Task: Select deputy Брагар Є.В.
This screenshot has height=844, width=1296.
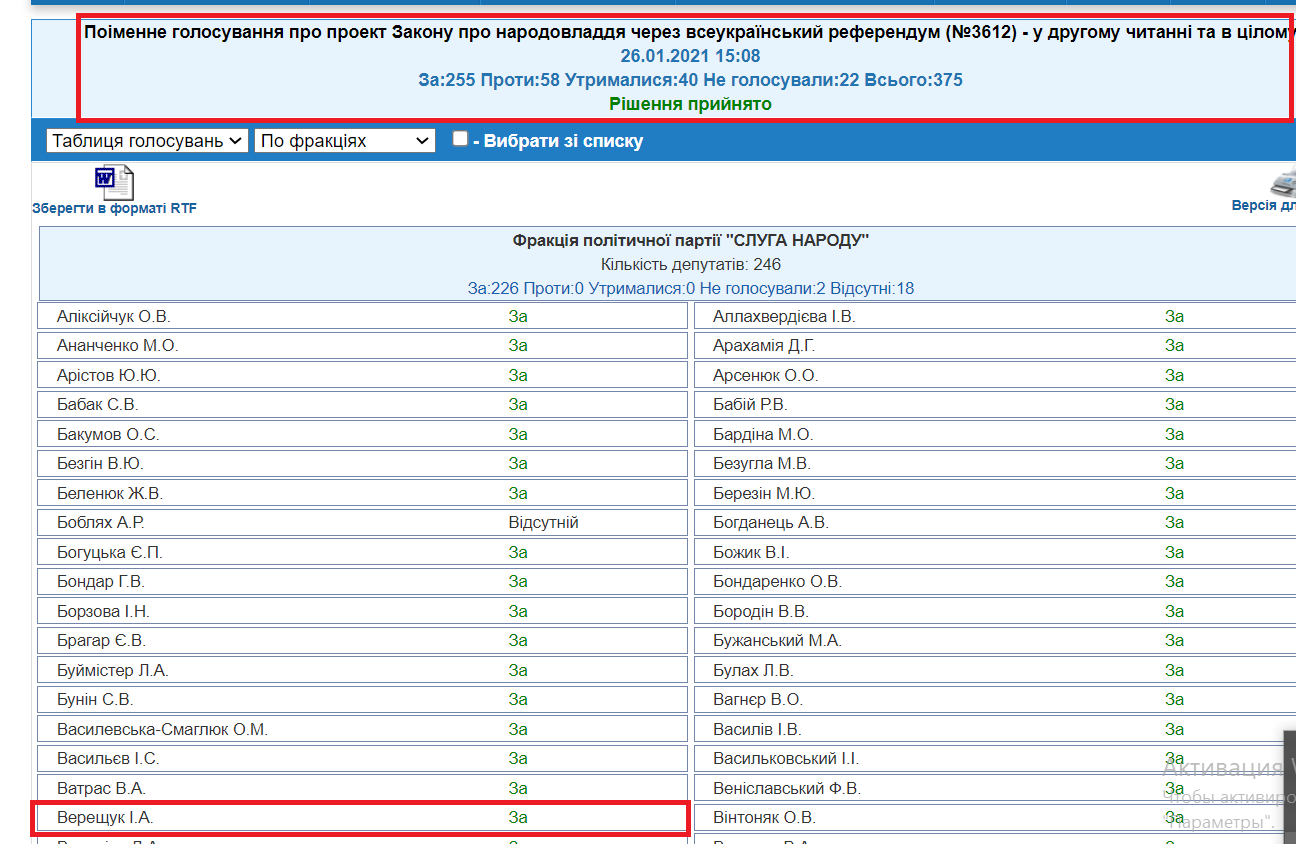Action: click(101, 641)
